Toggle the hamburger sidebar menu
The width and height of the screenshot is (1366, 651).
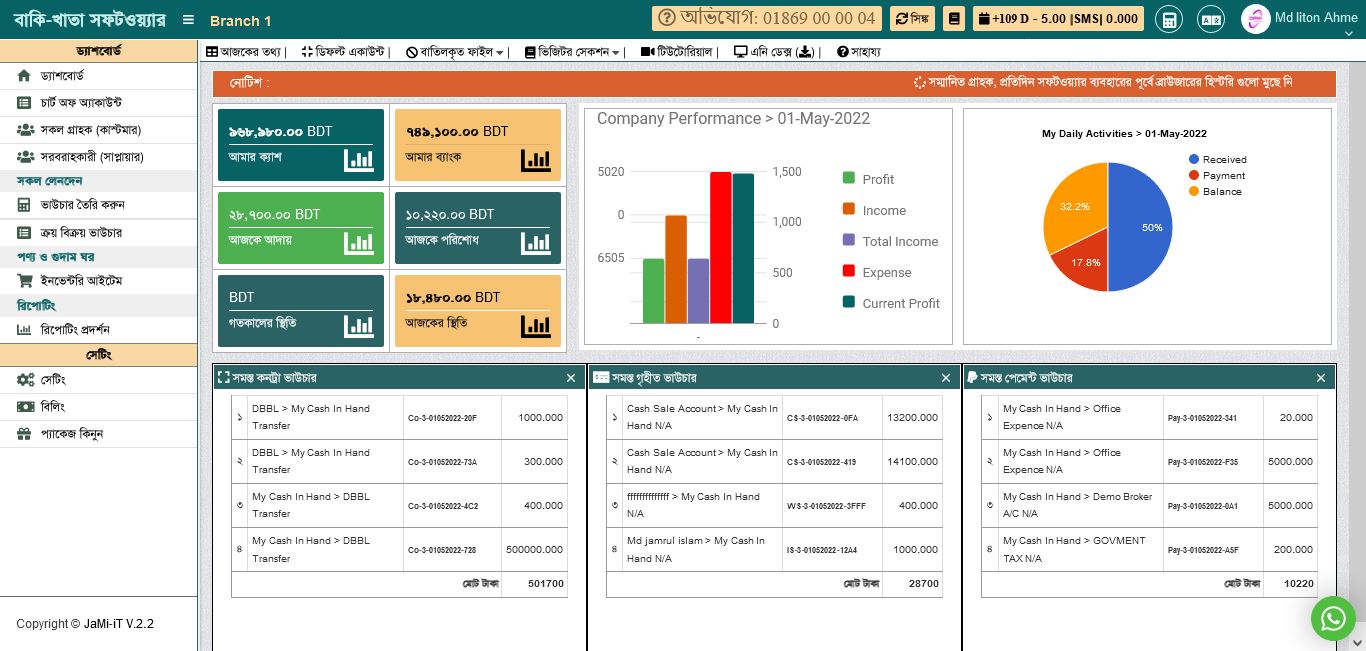click(x=188, y=20)
